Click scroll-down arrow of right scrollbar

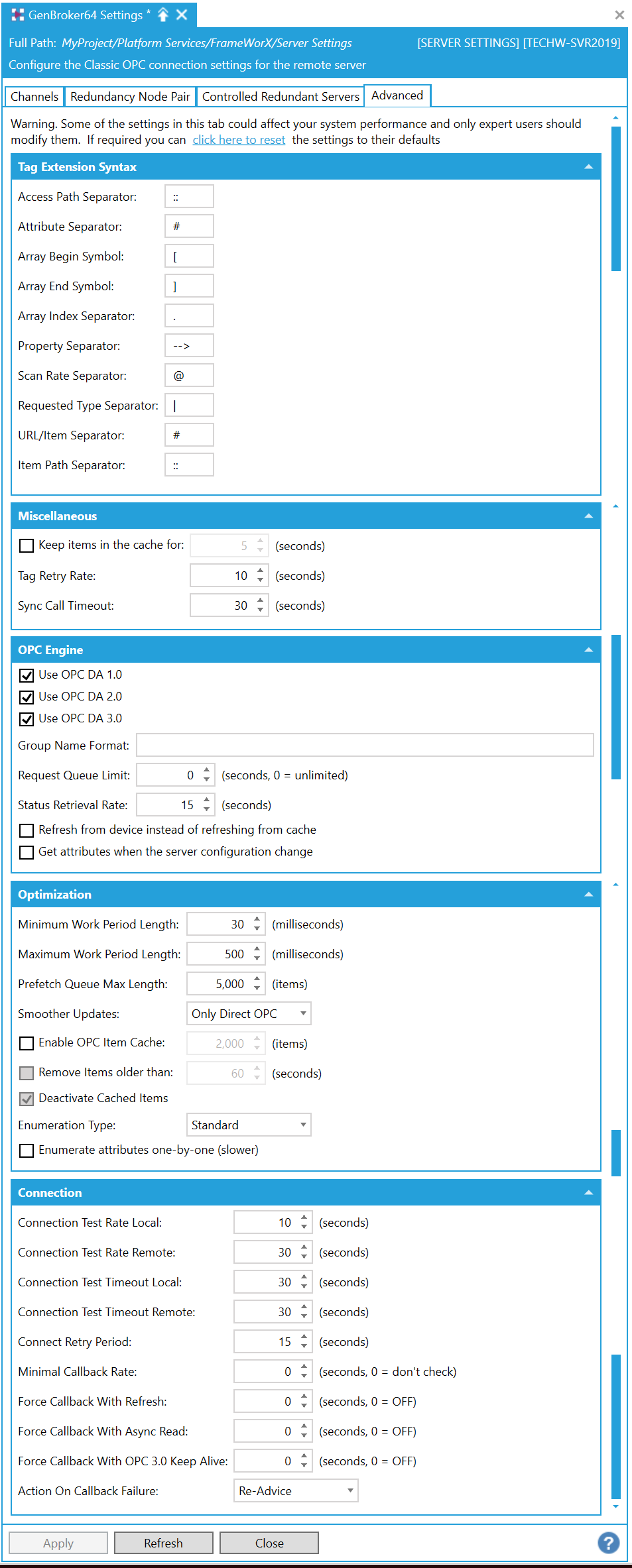point(615,1506)
